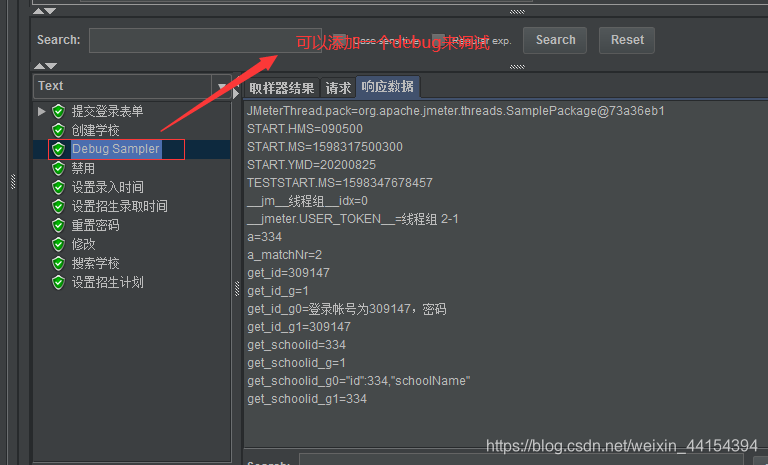Select 创建学校 sampler result

point(96,130)
